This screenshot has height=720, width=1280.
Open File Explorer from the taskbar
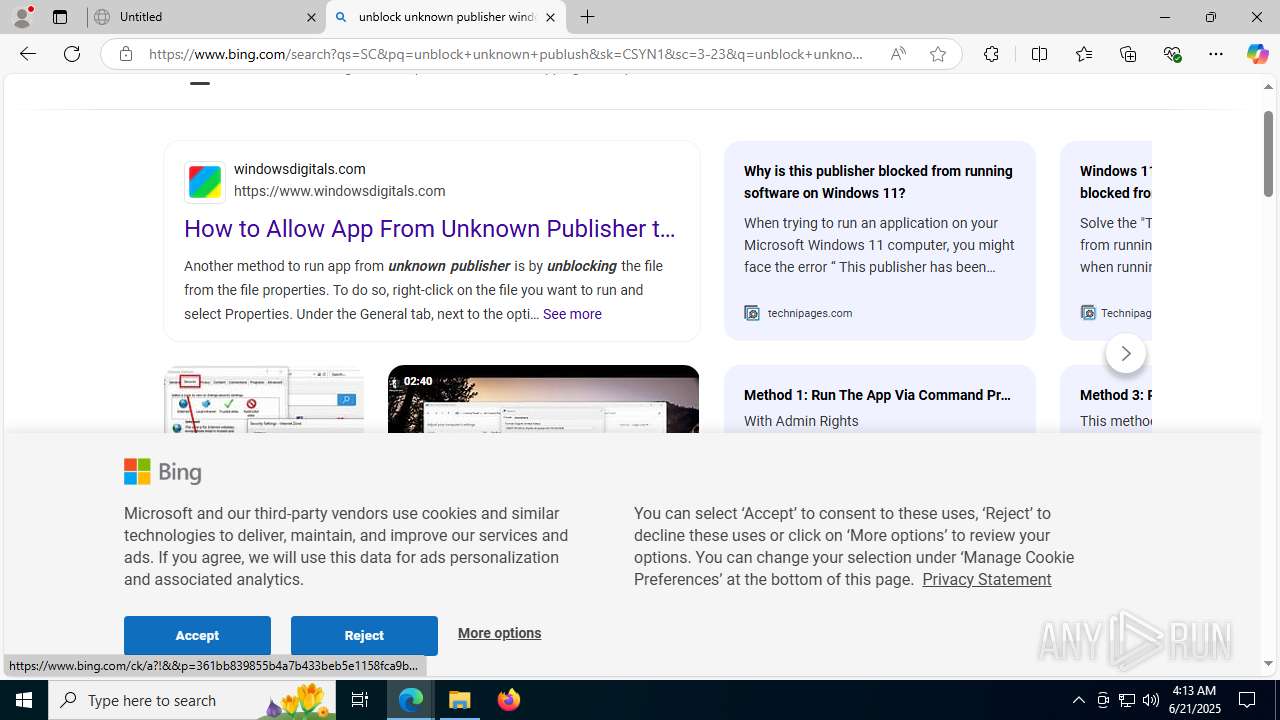click(460, 700)
